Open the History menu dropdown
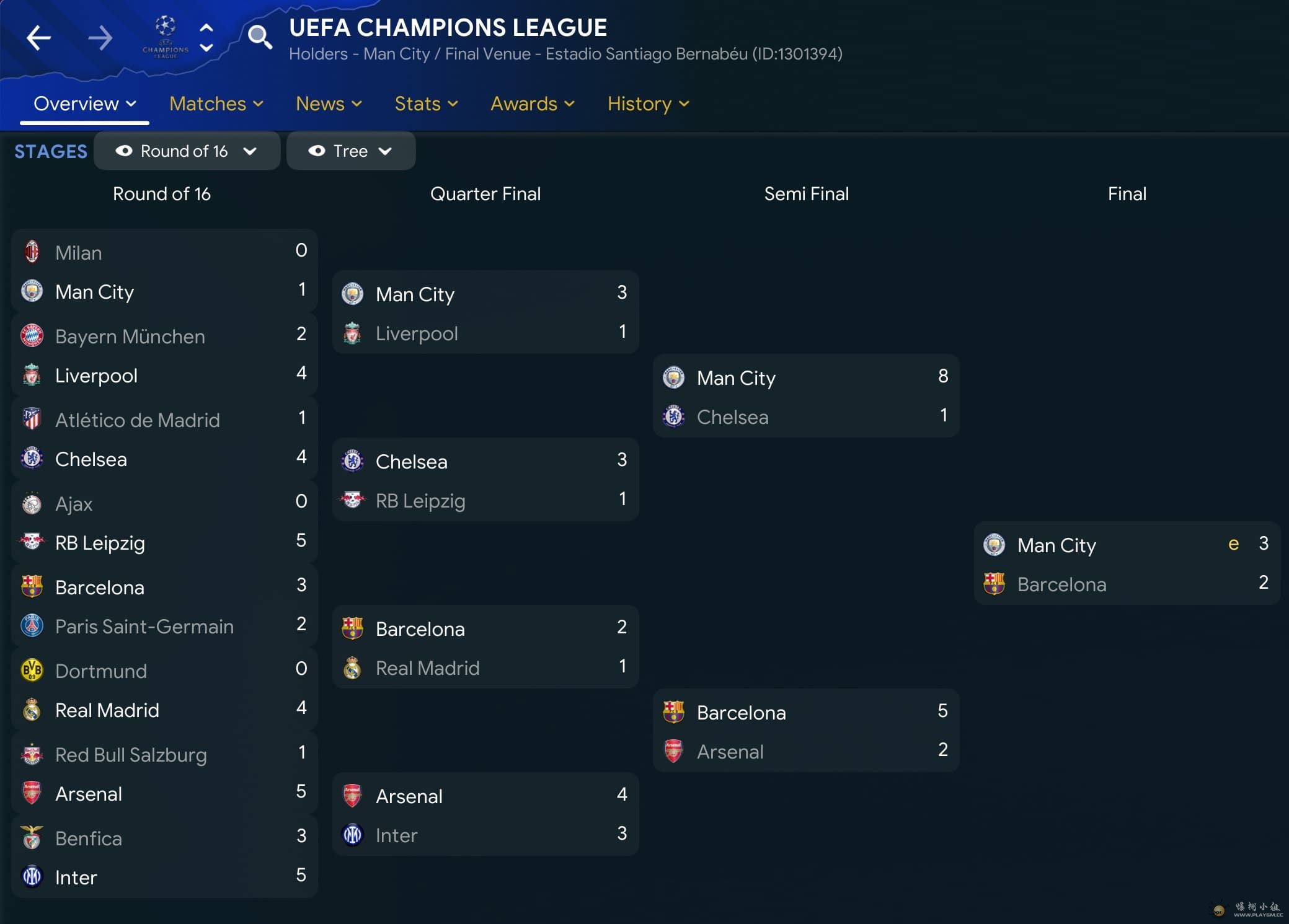Viewport: 1289px width, 924px height. click(648, 103)
